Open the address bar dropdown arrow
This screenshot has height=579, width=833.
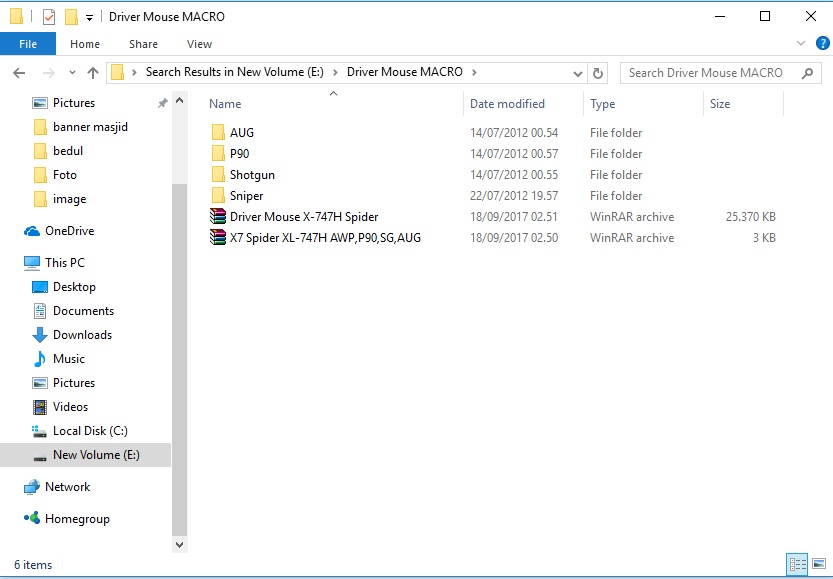coord(577,72)
